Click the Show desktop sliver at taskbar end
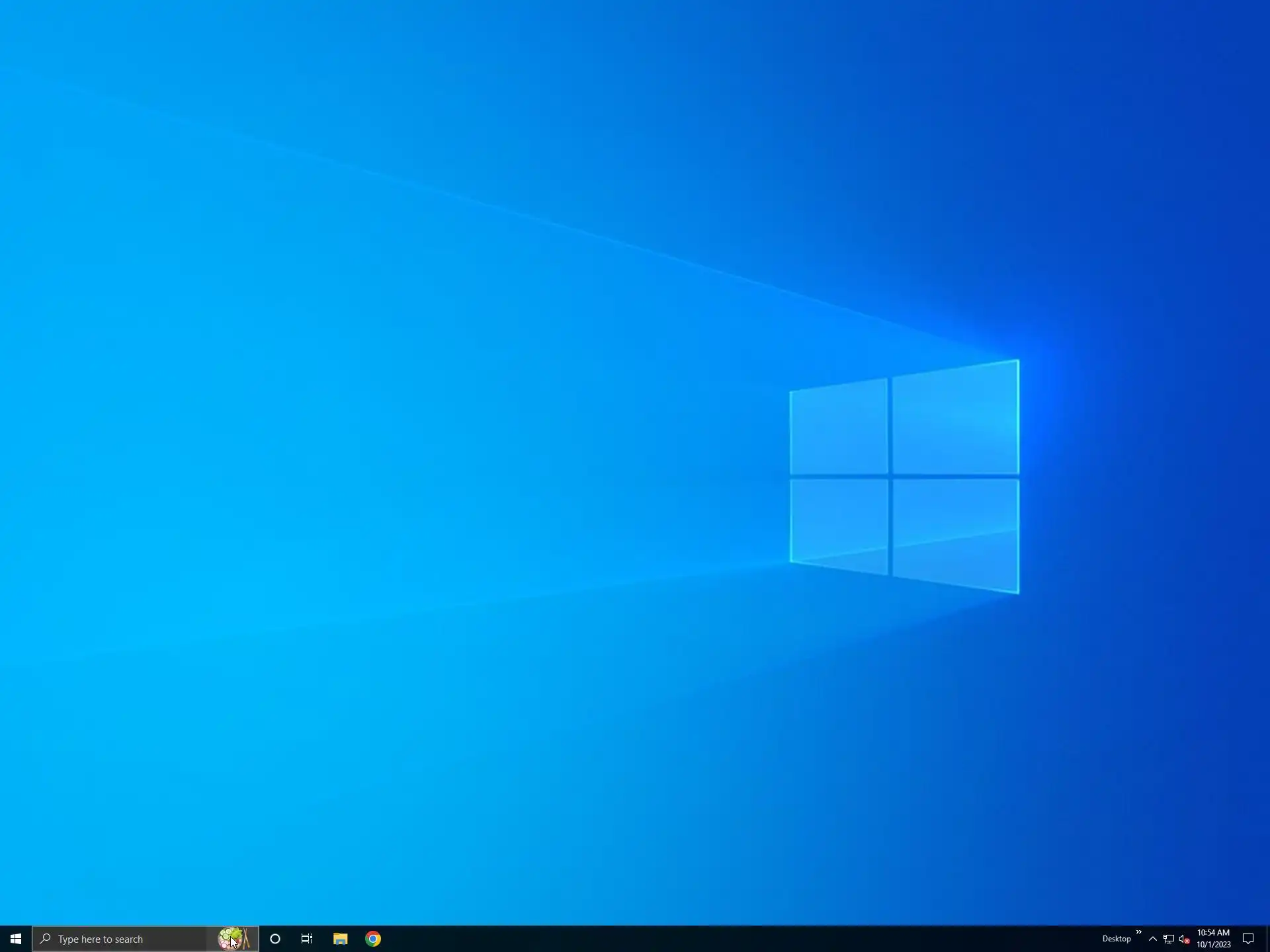1270x952 pixels. click(1267, 939)
